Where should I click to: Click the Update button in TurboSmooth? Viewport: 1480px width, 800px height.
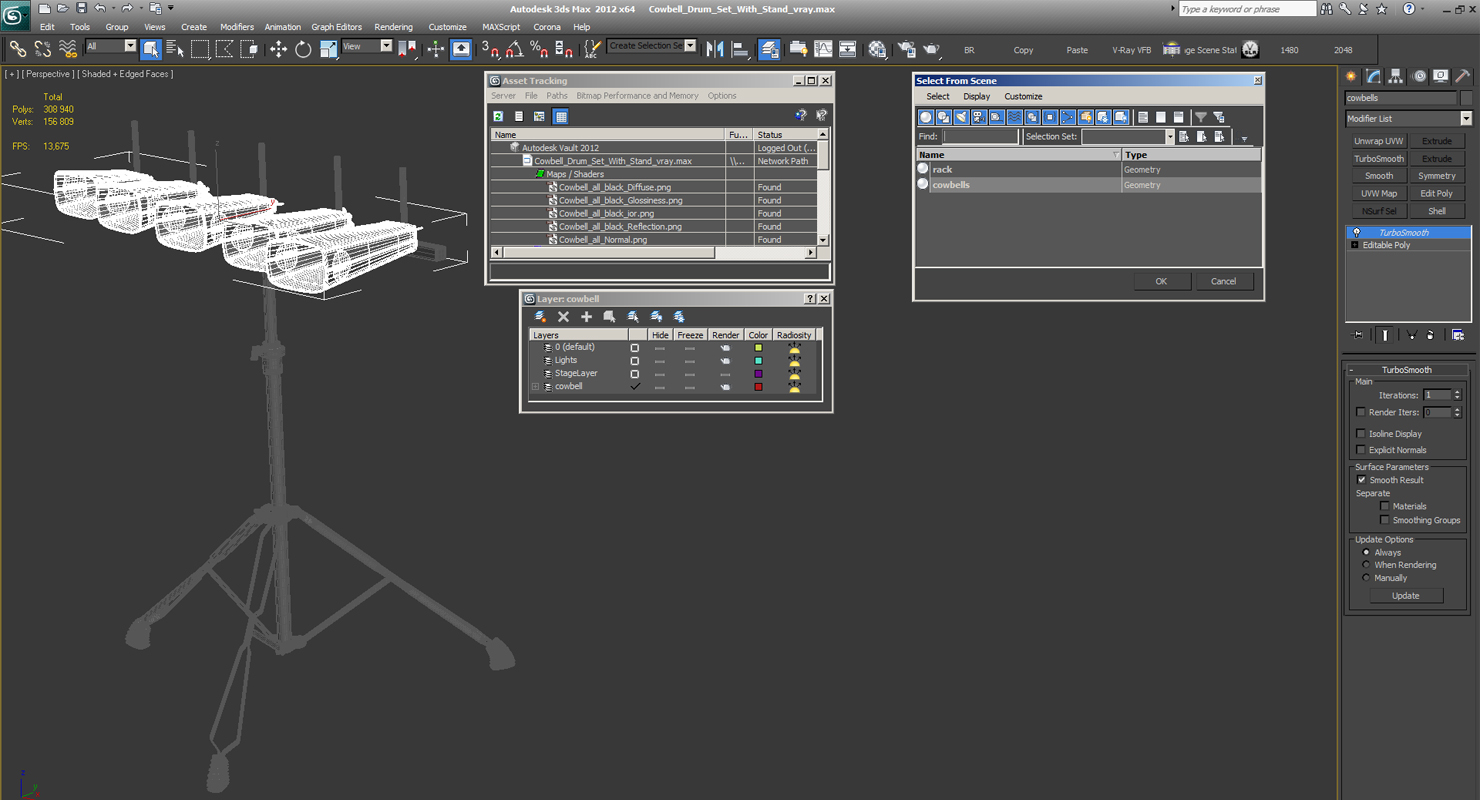point(1406,595)
